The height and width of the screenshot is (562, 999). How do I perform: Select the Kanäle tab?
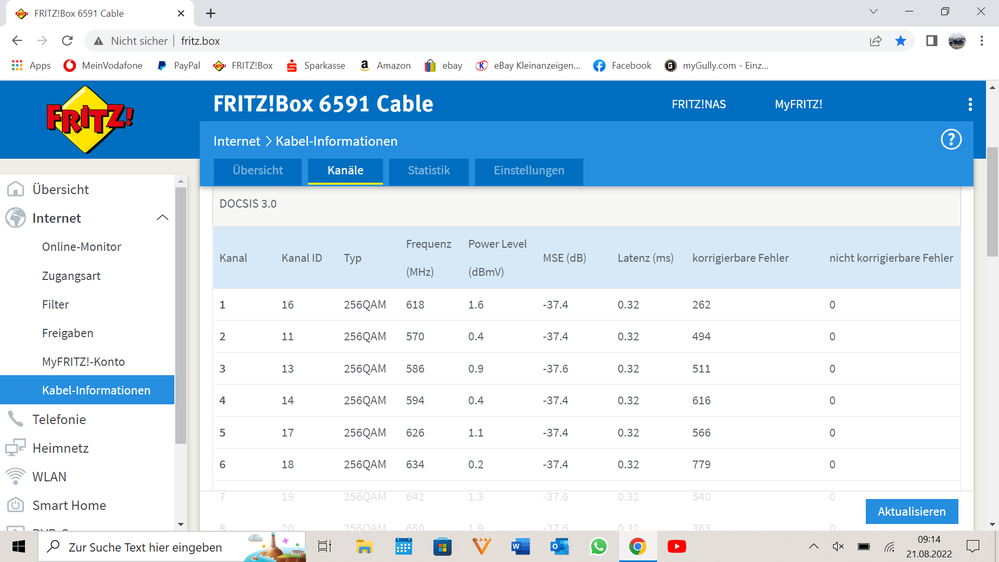(345, 171)
